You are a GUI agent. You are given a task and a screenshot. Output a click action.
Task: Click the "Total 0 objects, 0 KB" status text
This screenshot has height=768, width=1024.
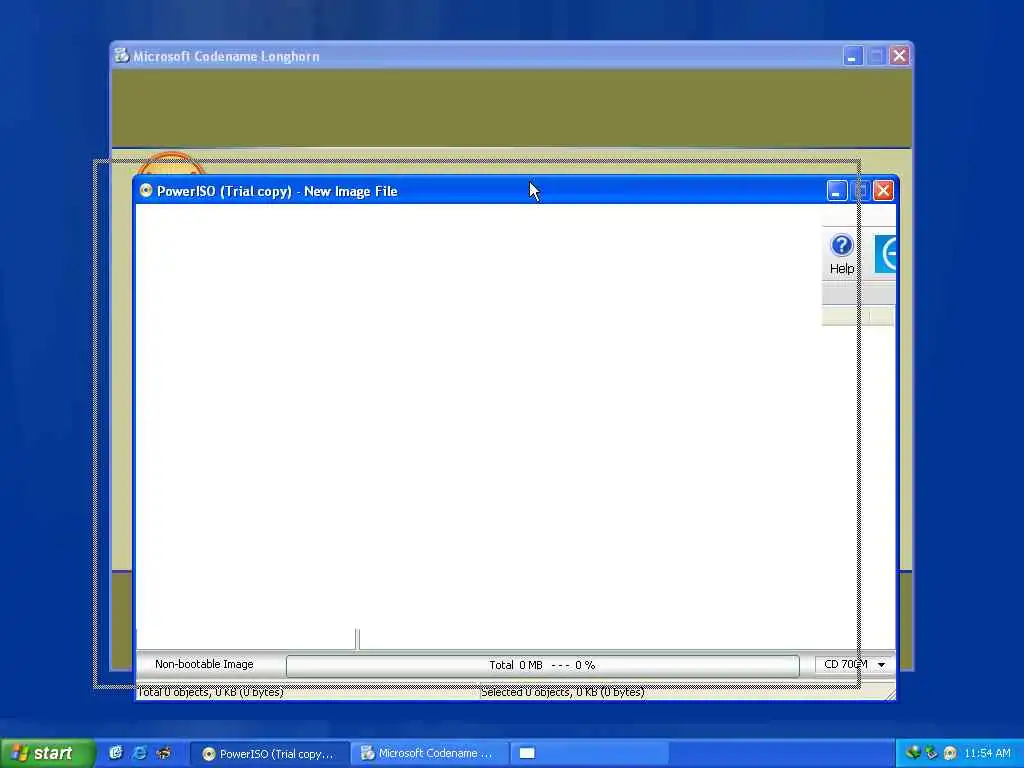210,692
